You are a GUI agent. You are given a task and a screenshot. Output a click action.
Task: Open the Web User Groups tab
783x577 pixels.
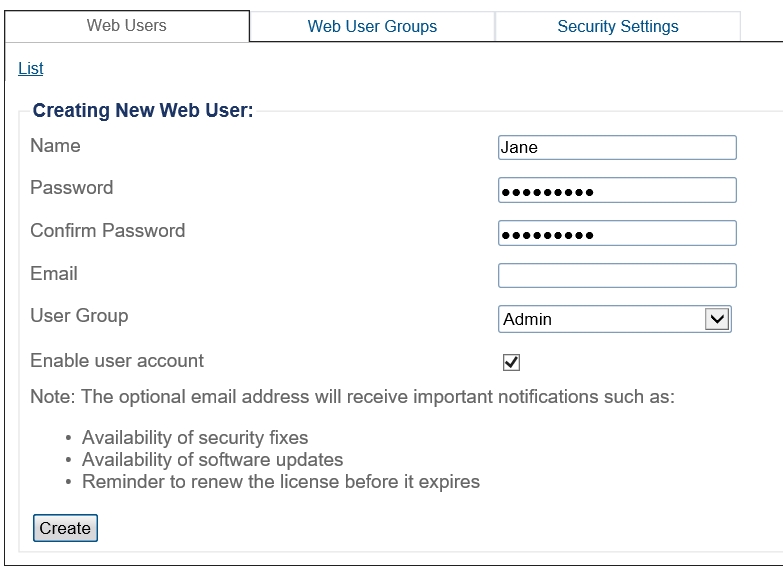pyautogui.click(x=372, y=26)
